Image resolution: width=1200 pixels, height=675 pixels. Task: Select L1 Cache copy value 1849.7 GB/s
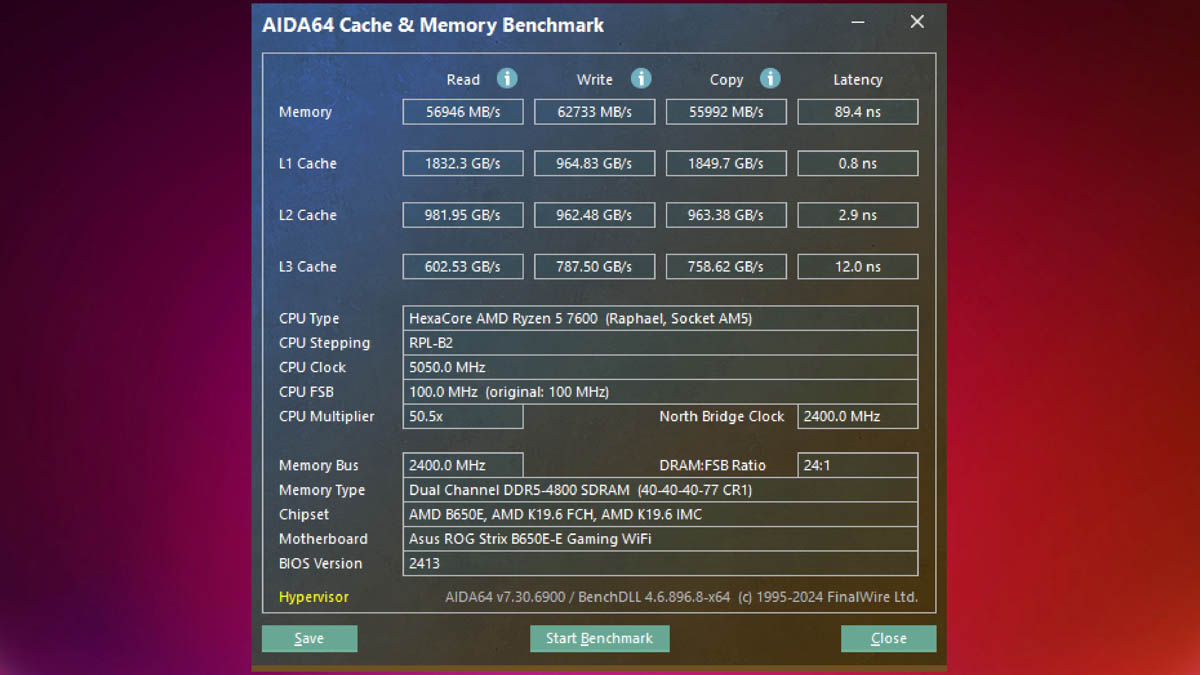click(726, 163)
